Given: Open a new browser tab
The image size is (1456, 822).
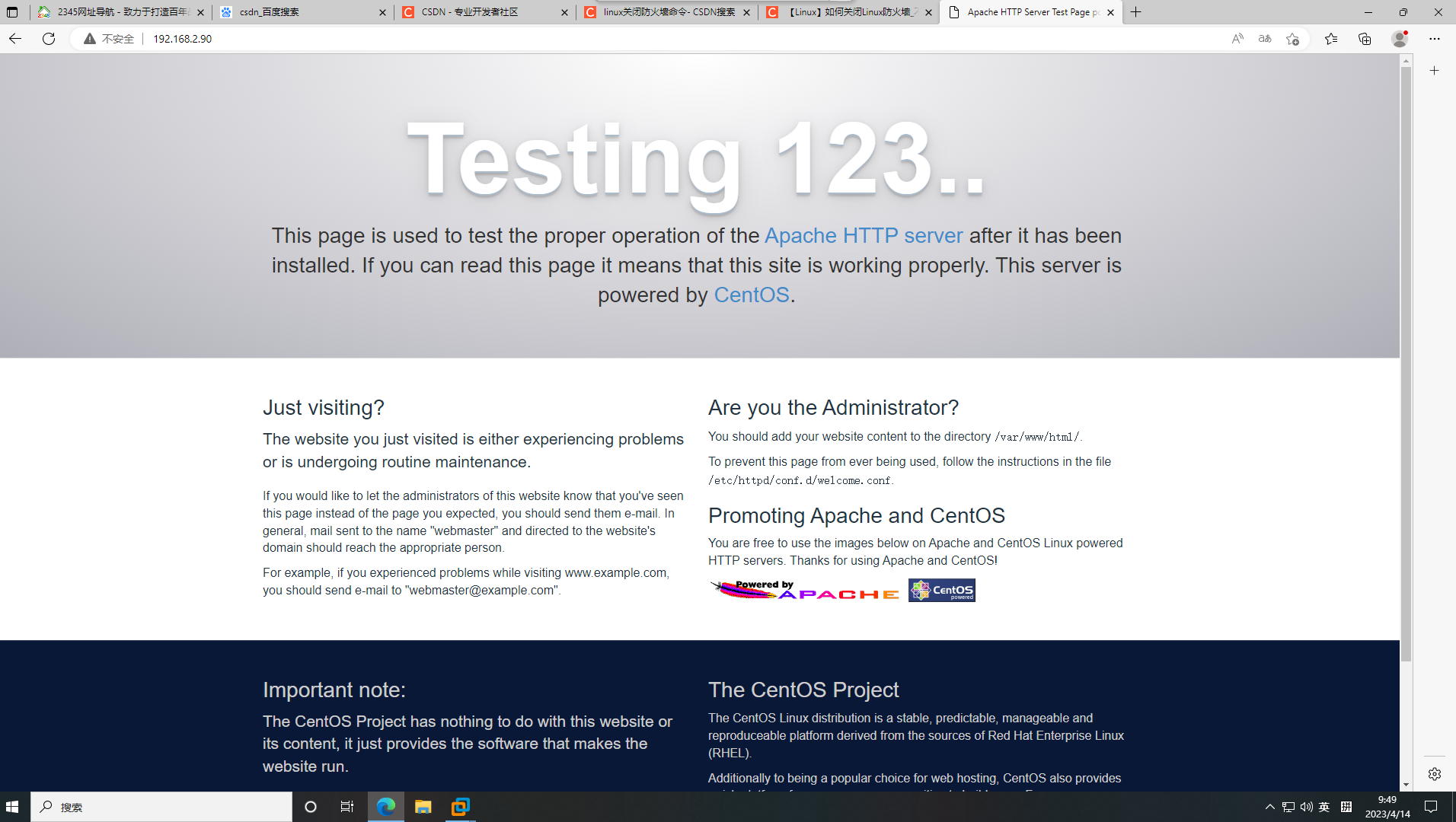Looking at the screenshot, I should pos(1136,12).
